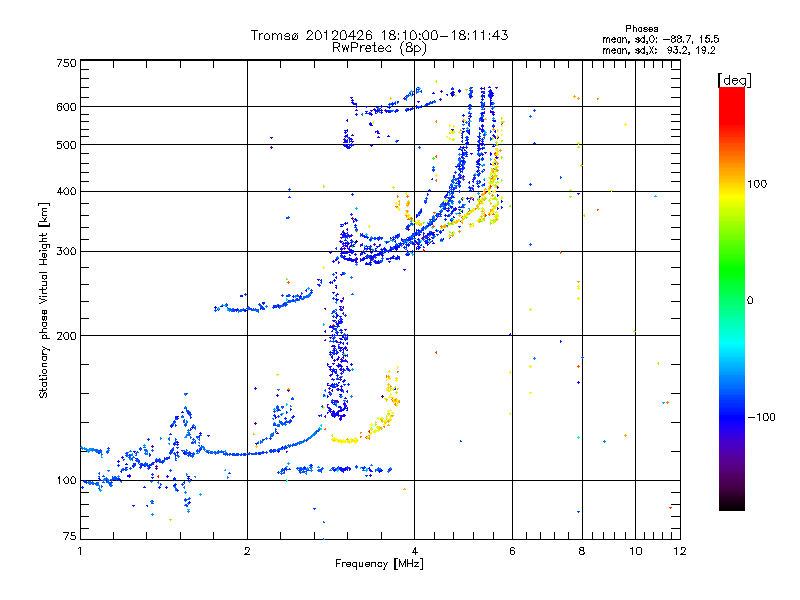Click the y-axis tick label '500'
The image size is (800, 600).
coord(66,144)
